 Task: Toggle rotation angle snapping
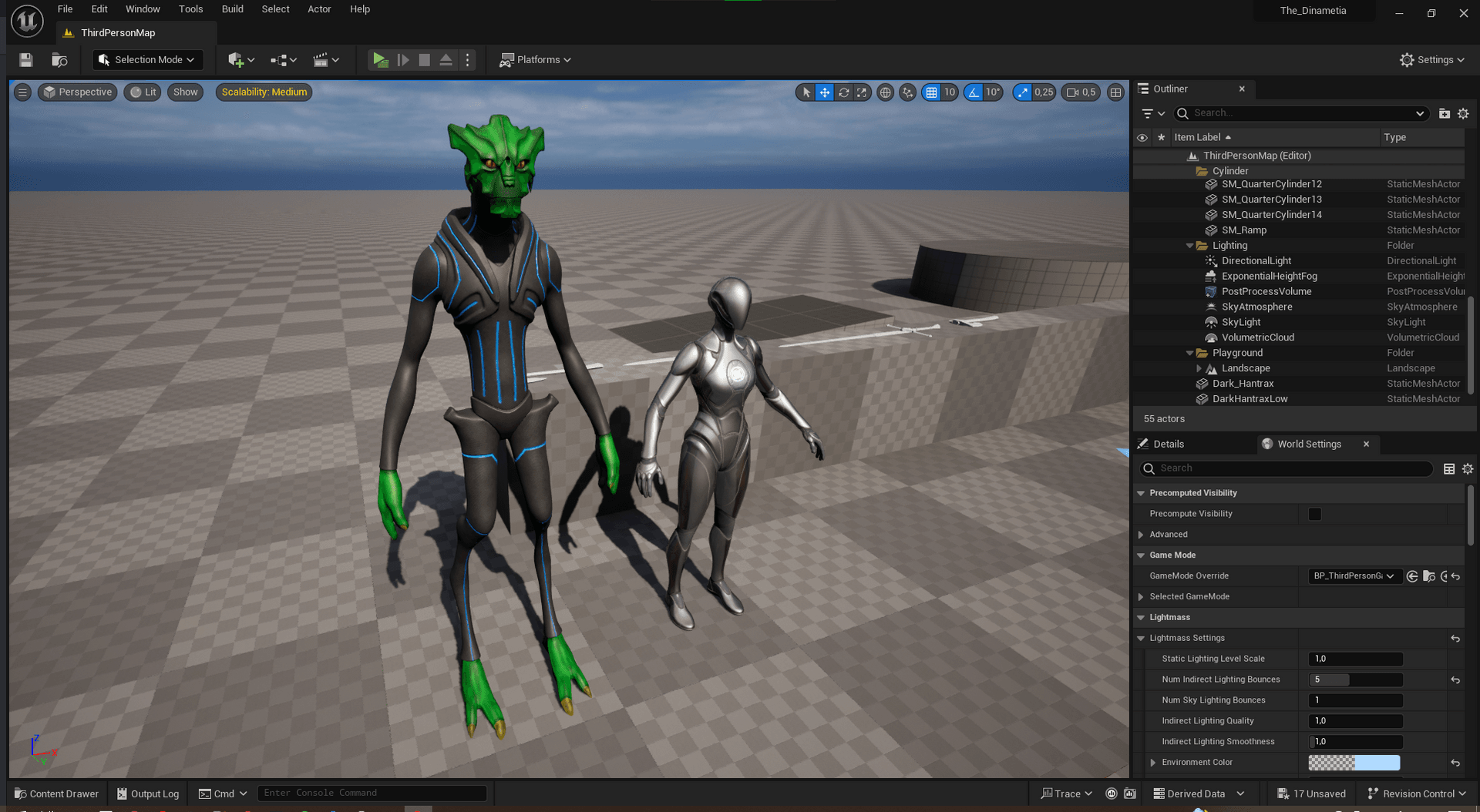[974, 92]
